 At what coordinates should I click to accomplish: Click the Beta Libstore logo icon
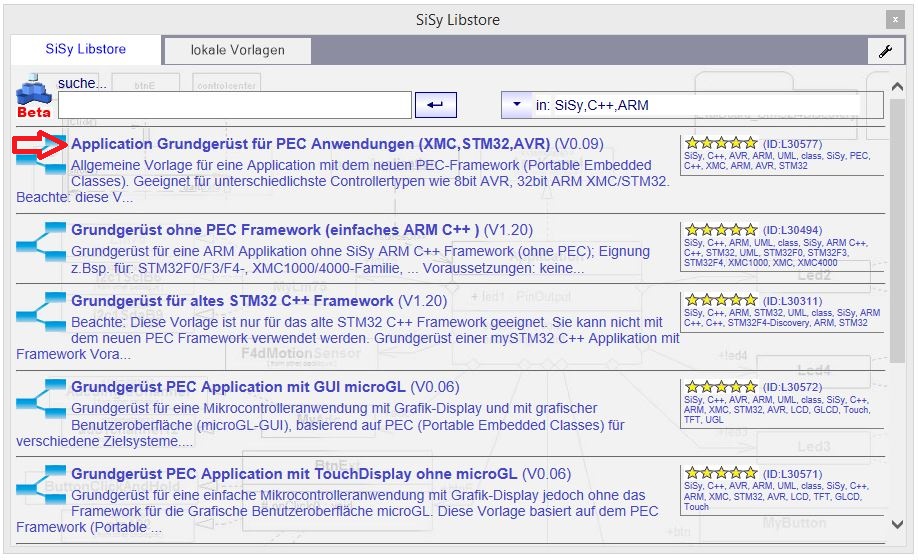coord(33,100)
